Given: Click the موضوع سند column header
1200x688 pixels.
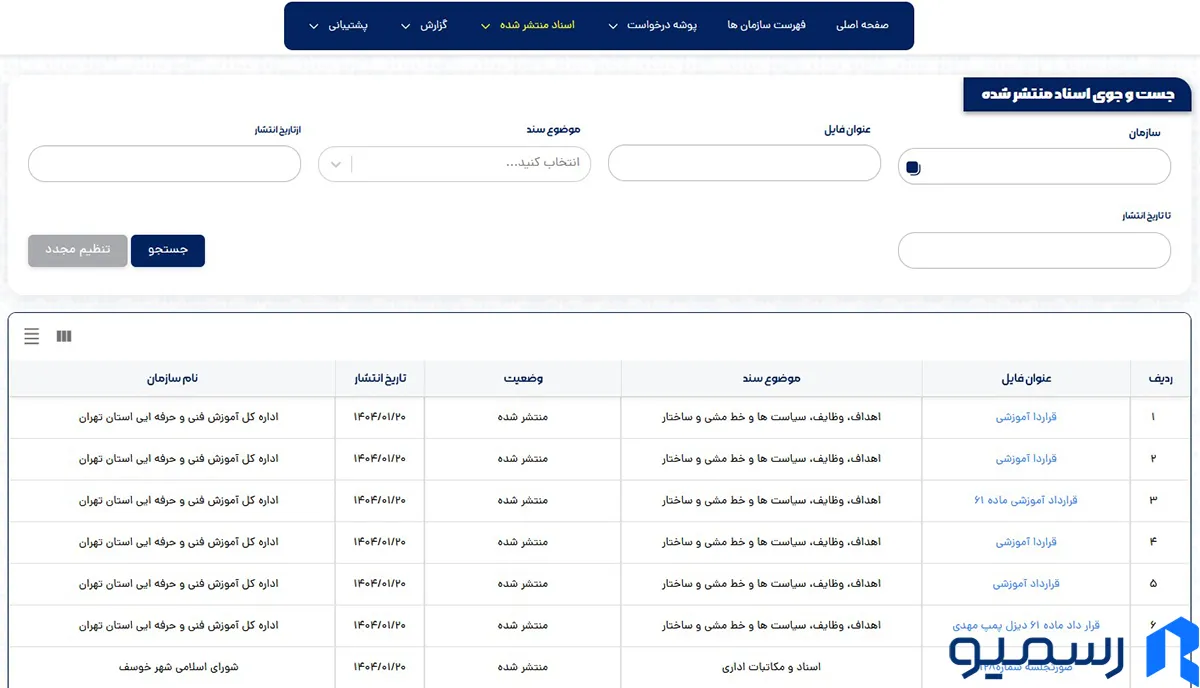Looking at the screenshot, I should pyautogui.click(x=771, y=379).
